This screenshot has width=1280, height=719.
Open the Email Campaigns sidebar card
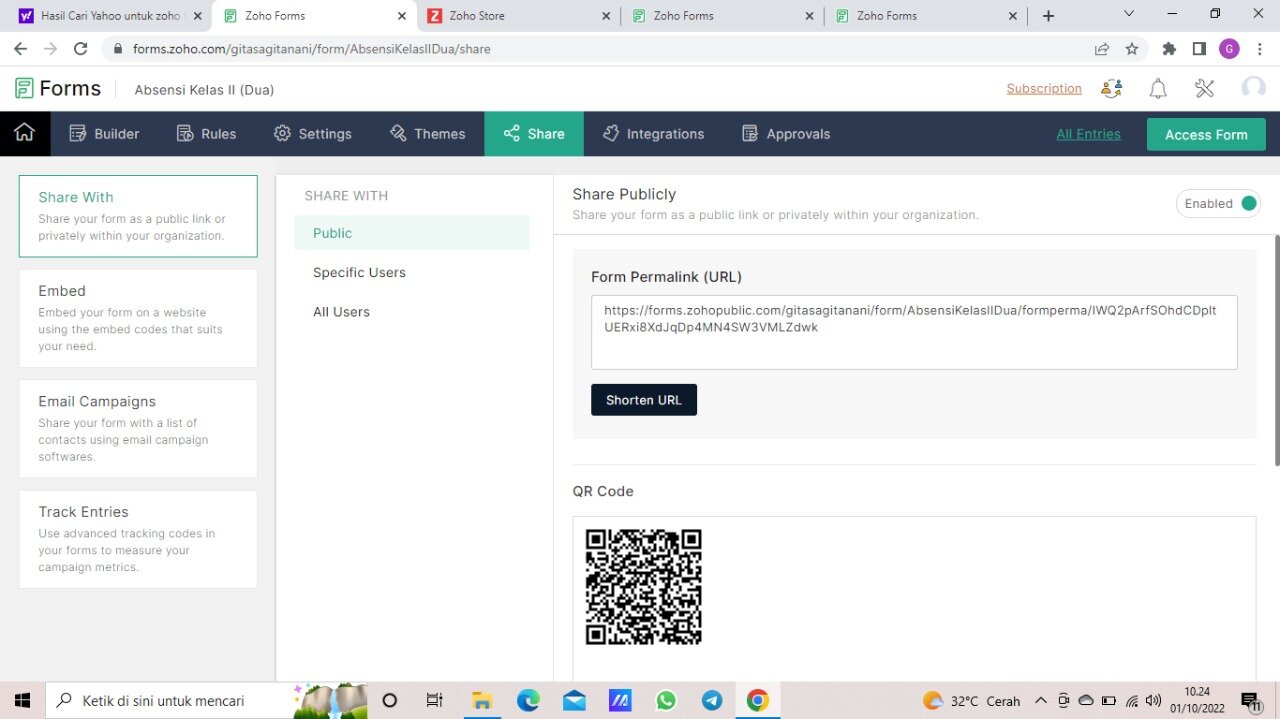pos(138,428)
